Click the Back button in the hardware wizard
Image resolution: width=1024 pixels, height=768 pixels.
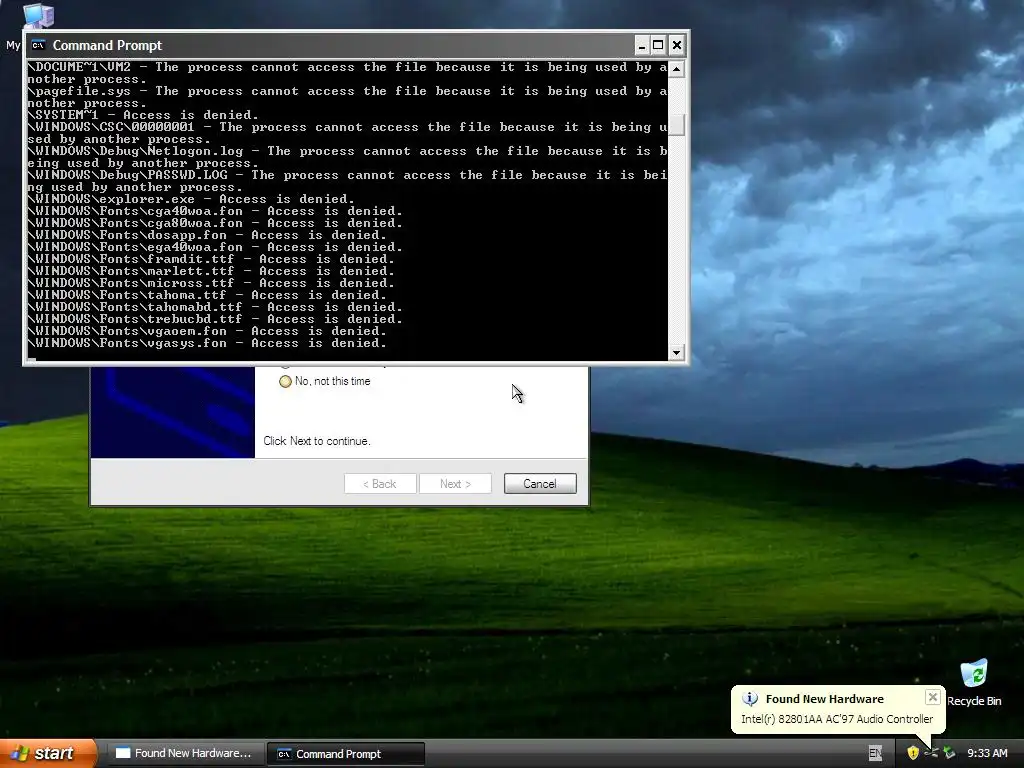tap(380, 484)
